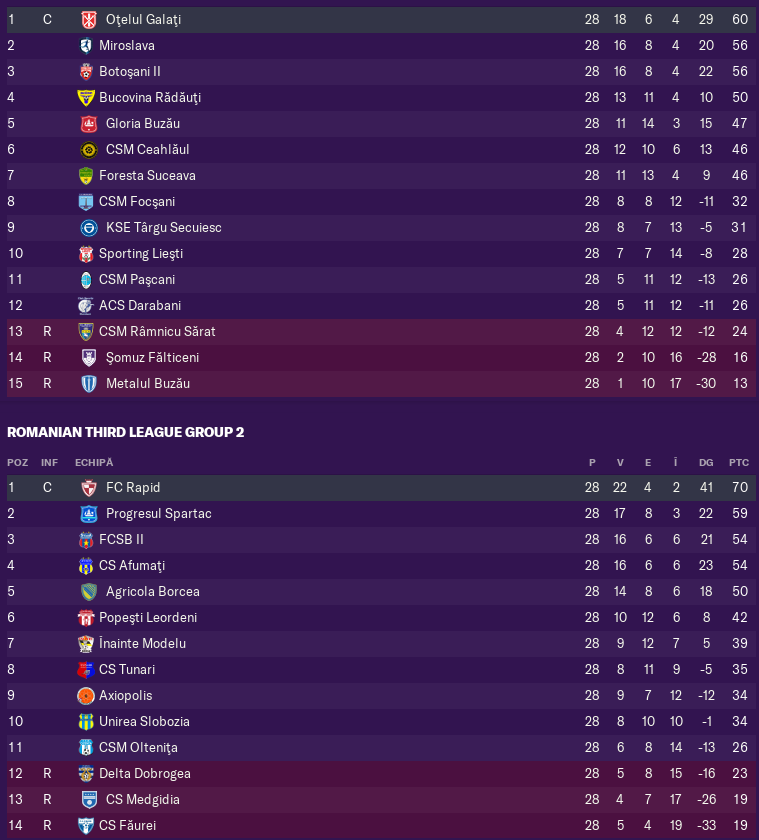759x840 pixels.
Task: Click the Oțelul Galați club crest
Action: 88,20
